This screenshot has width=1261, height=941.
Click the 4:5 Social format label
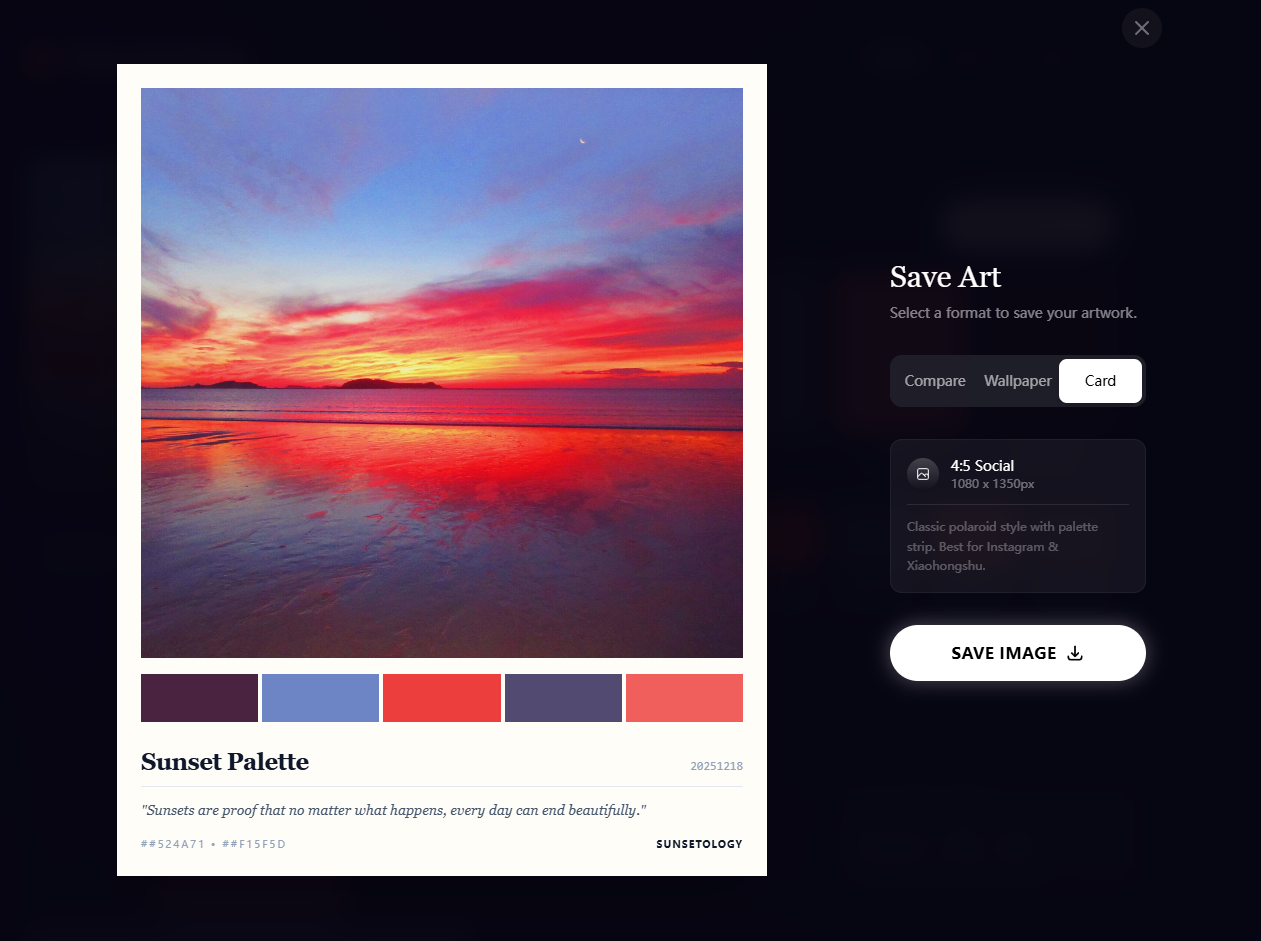coord(982,466)
